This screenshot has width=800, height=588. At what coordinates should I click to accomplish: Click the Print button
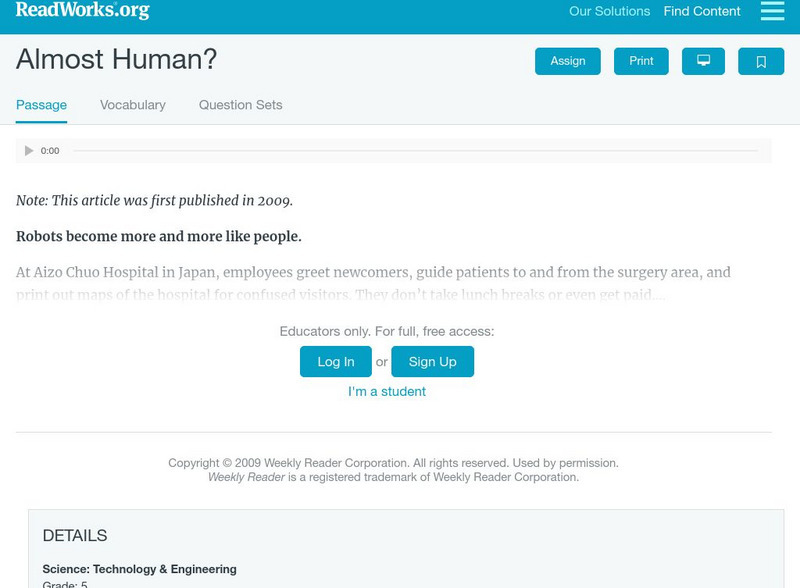tap(641, 61)
